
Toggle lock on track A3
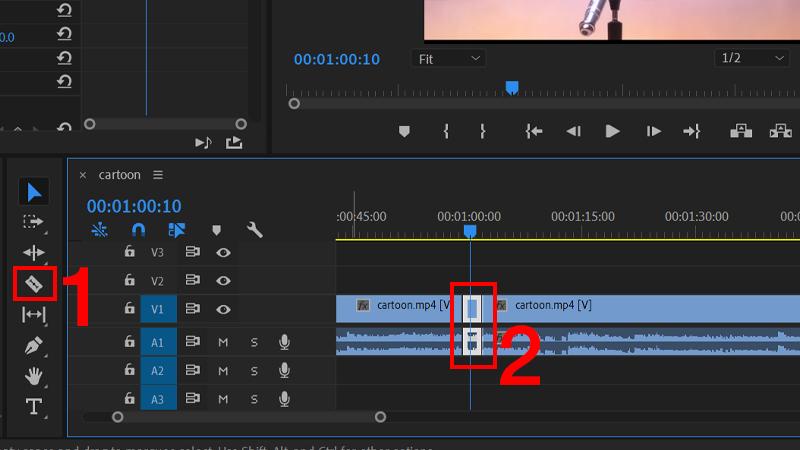[130, 398]
